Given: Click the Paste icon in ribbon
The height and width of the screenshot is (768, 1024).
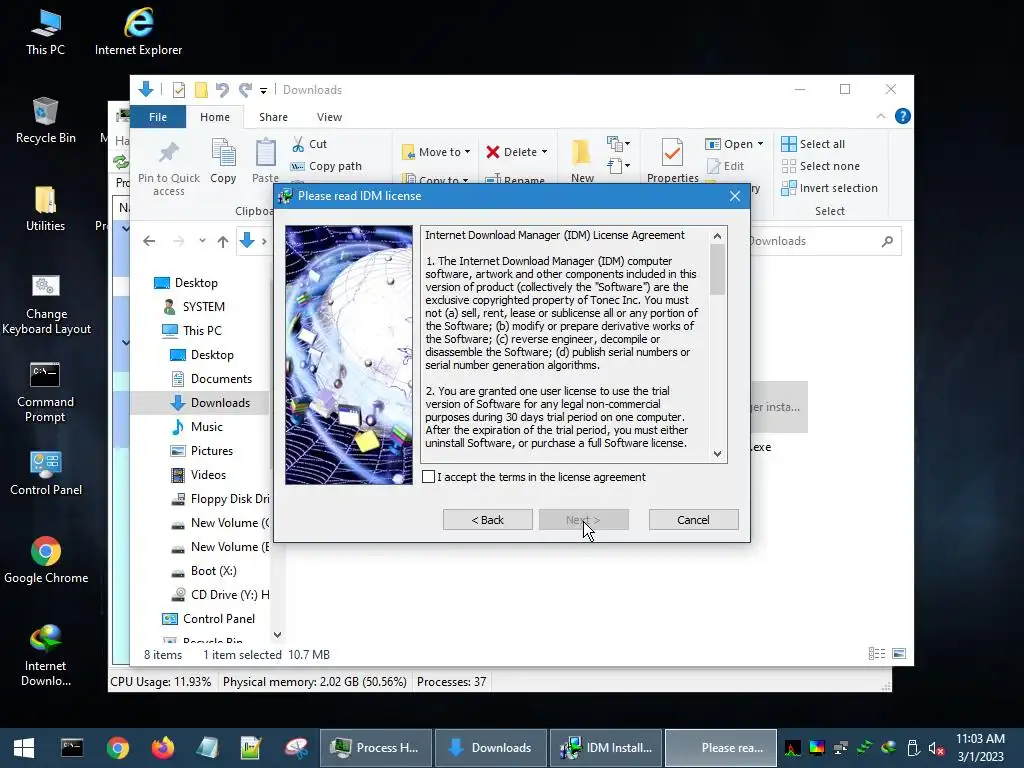Looking at the screenshot, I should 265,153.
